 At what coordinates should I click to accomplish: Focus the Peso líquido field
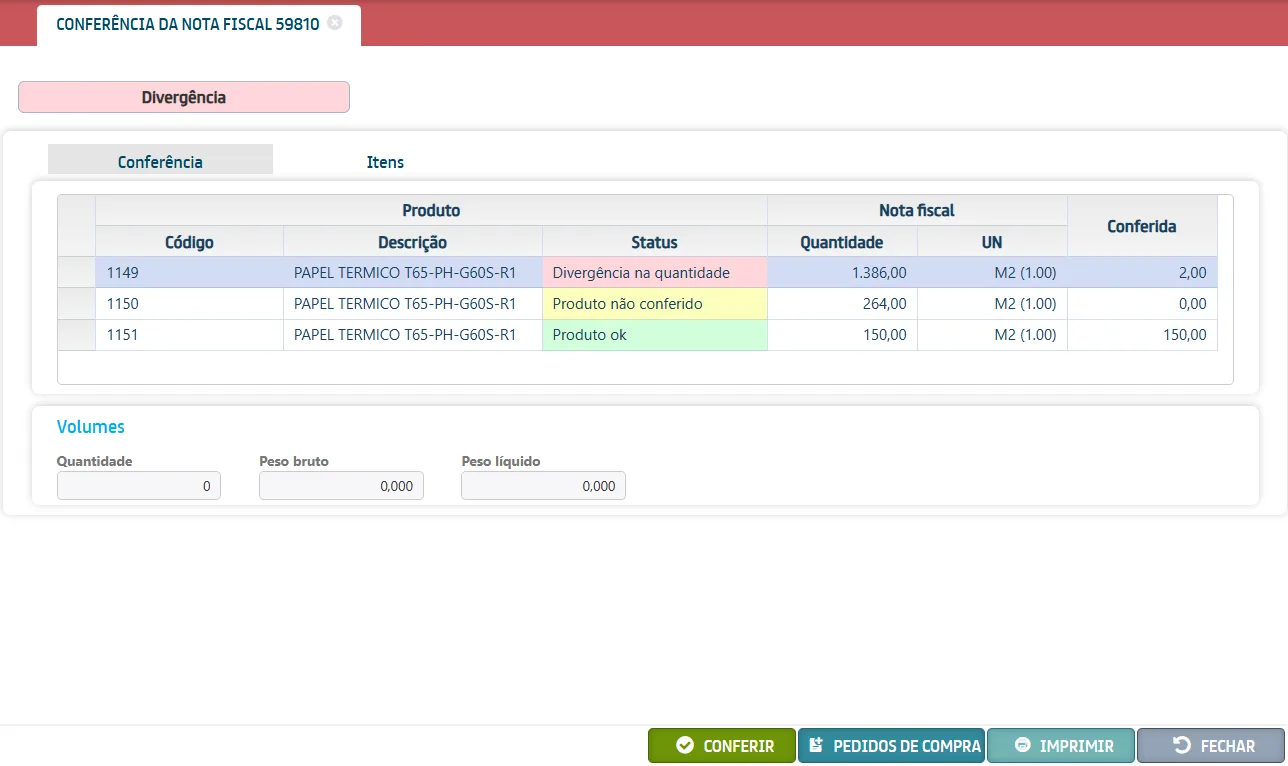pos(543,486)
